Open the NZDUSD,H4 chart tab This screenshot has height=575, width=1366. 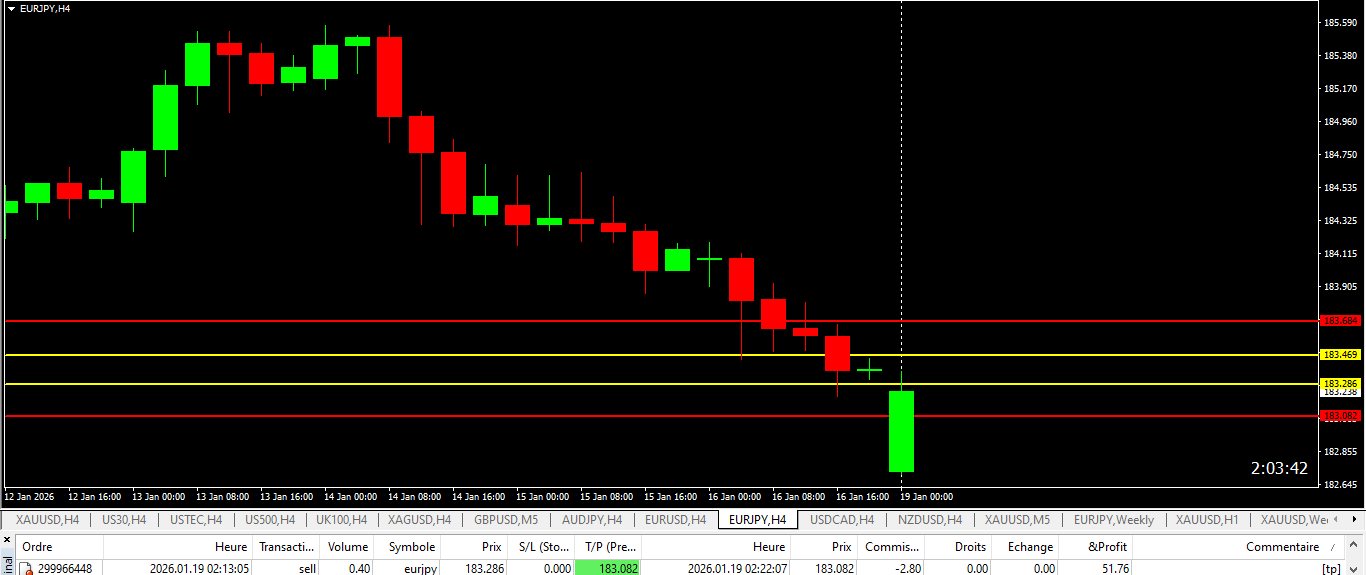929,520
